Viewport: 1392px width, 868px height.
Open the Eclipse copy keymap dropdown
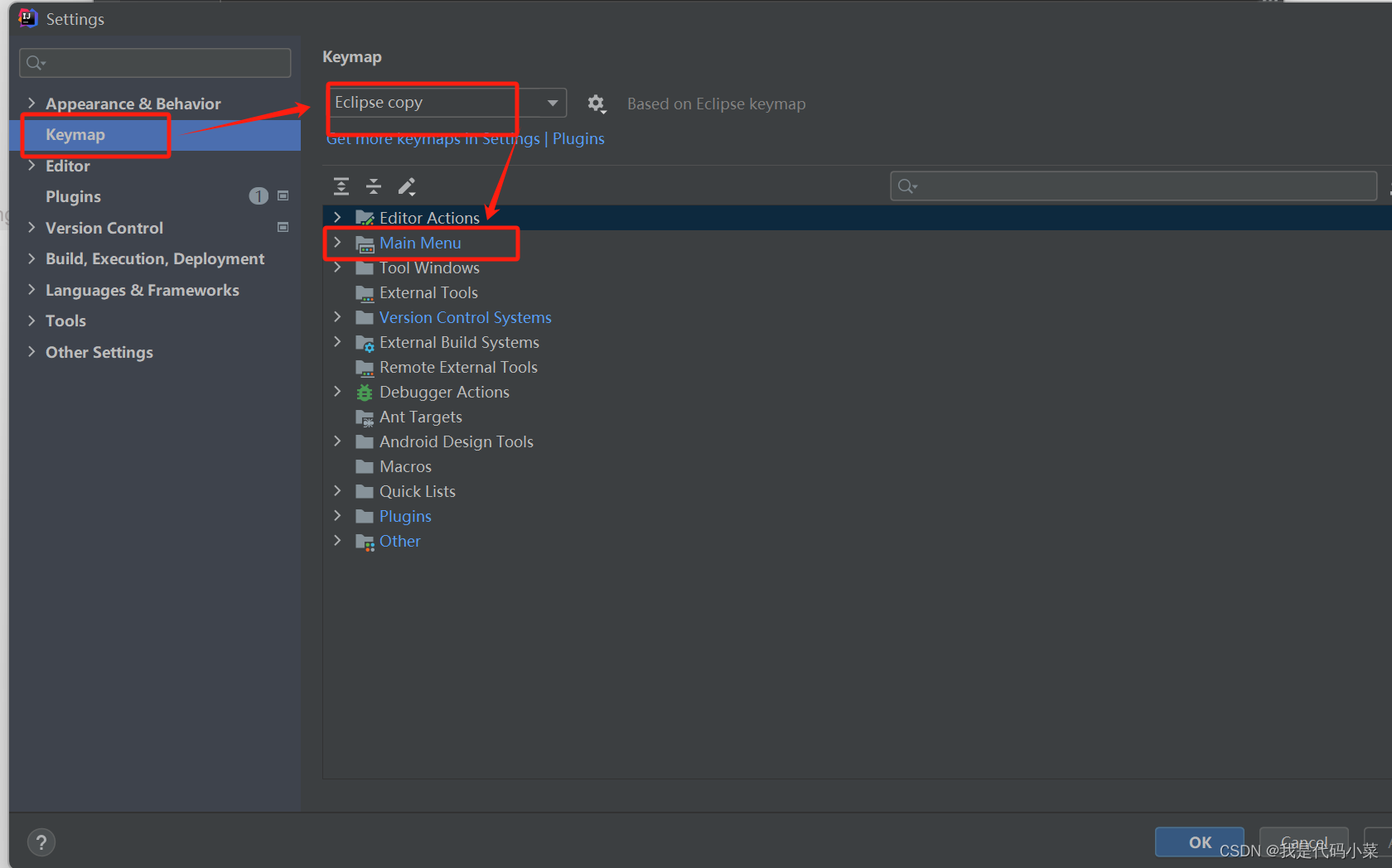click(x=447, y=103)
